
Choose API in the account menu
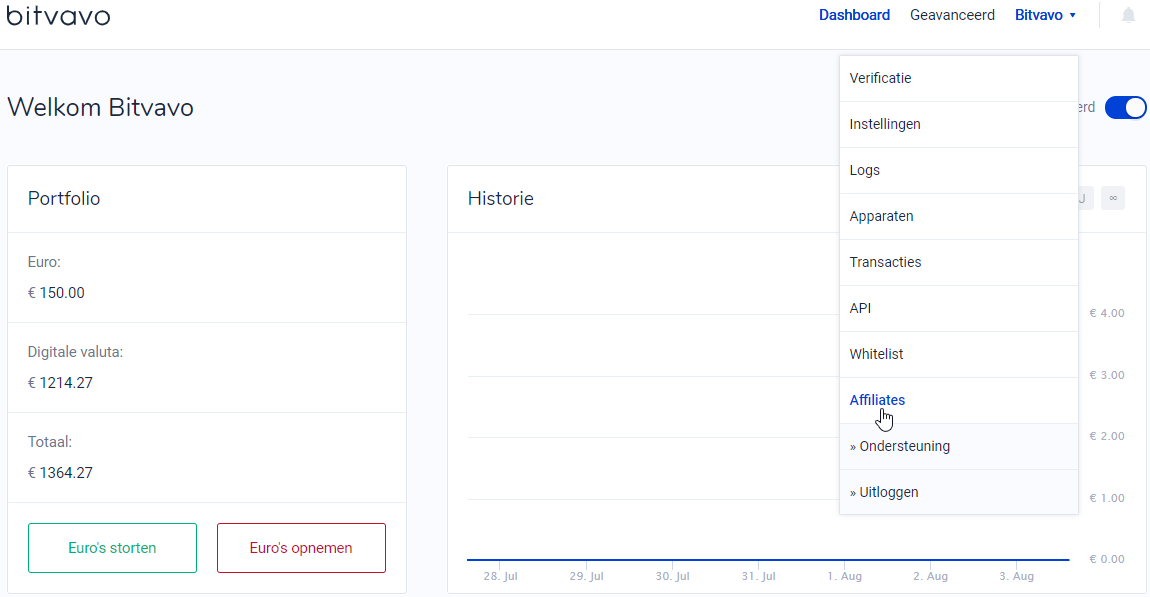[959, 309]
